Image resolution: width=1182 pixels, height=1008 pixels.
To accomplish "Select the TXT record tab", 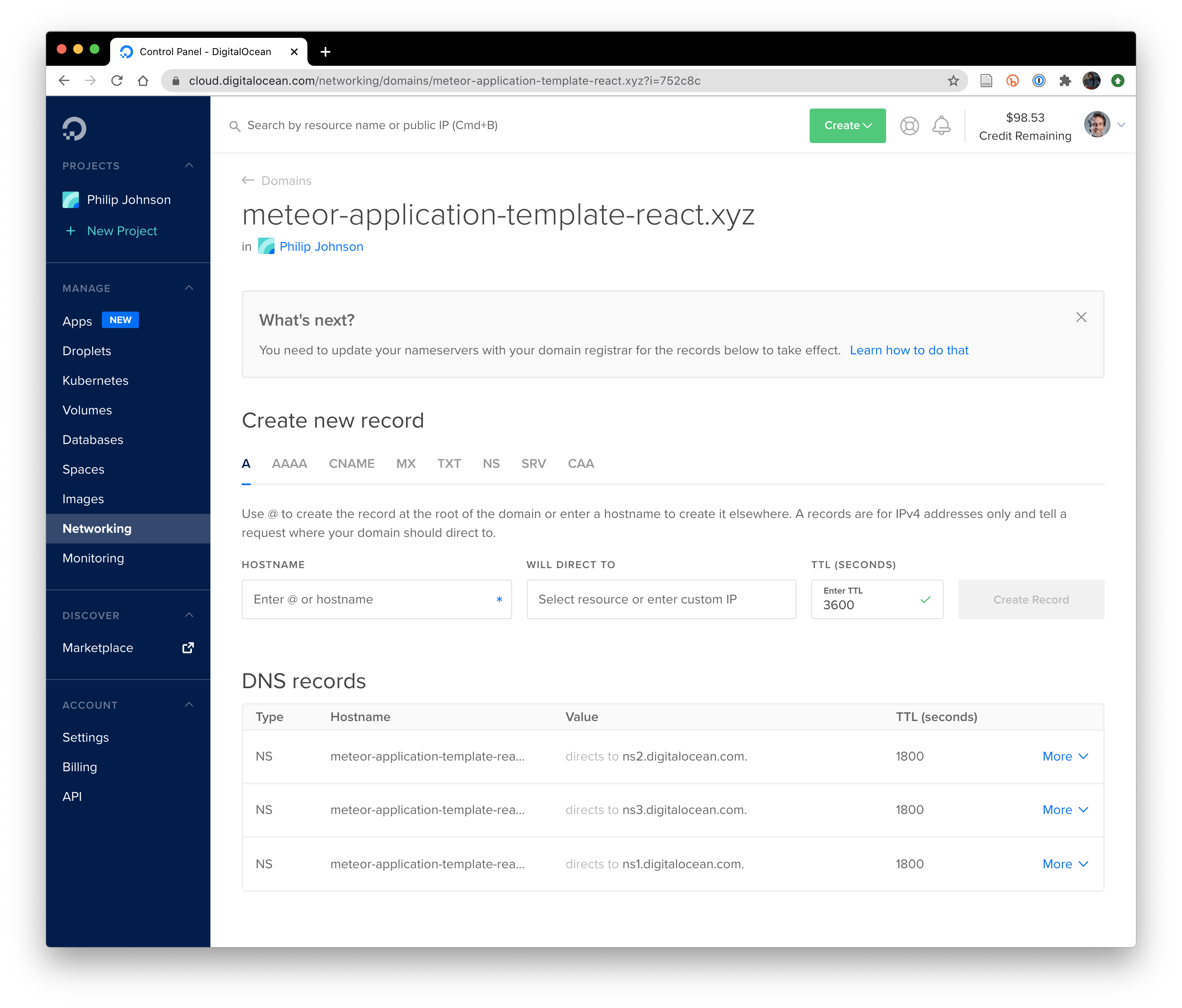I will click(449, 463).
